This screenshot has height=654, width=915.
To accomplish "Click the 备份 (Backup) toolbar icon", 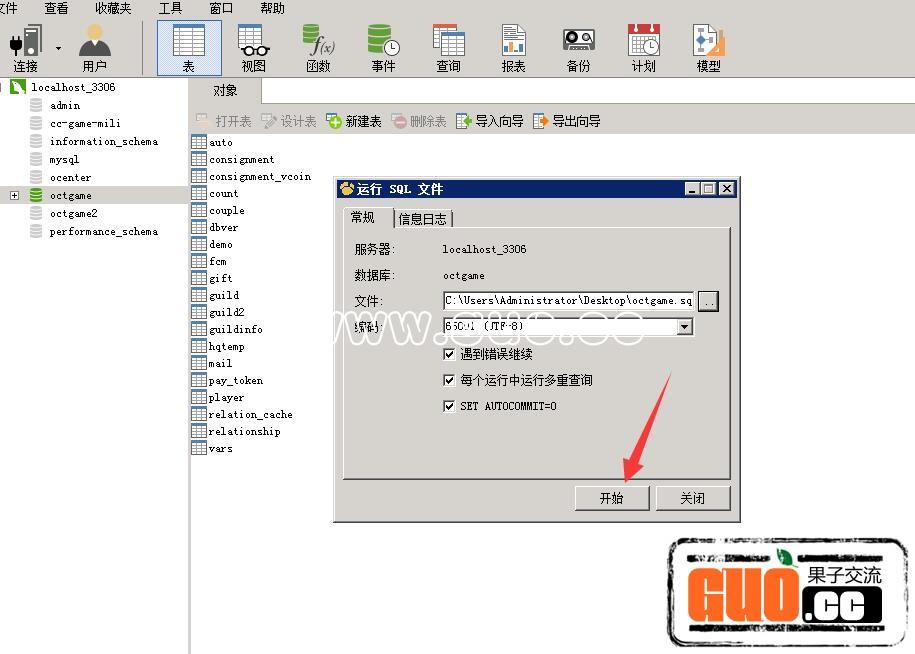I will (578, 47).
